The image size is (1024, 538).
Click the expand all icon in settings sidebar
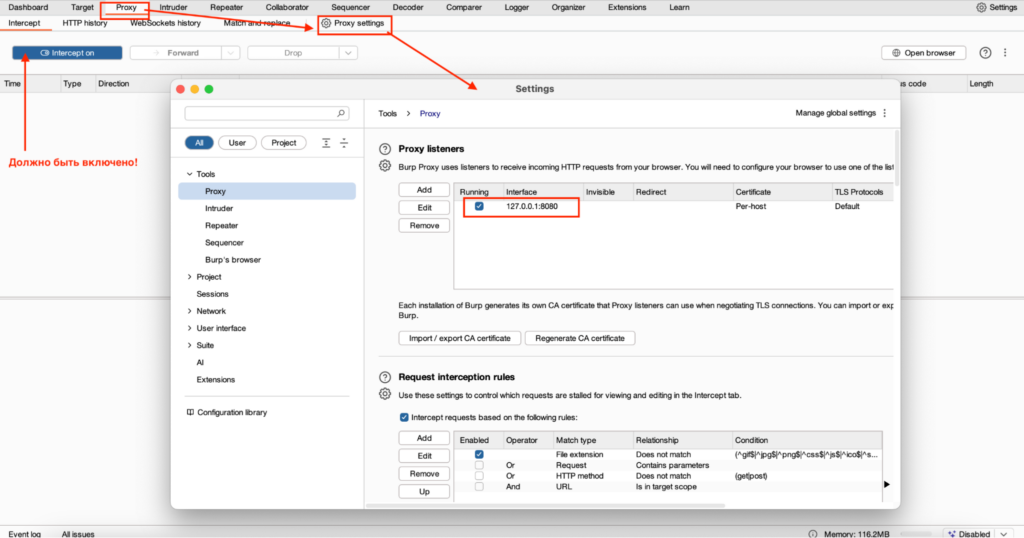(326, 143)
